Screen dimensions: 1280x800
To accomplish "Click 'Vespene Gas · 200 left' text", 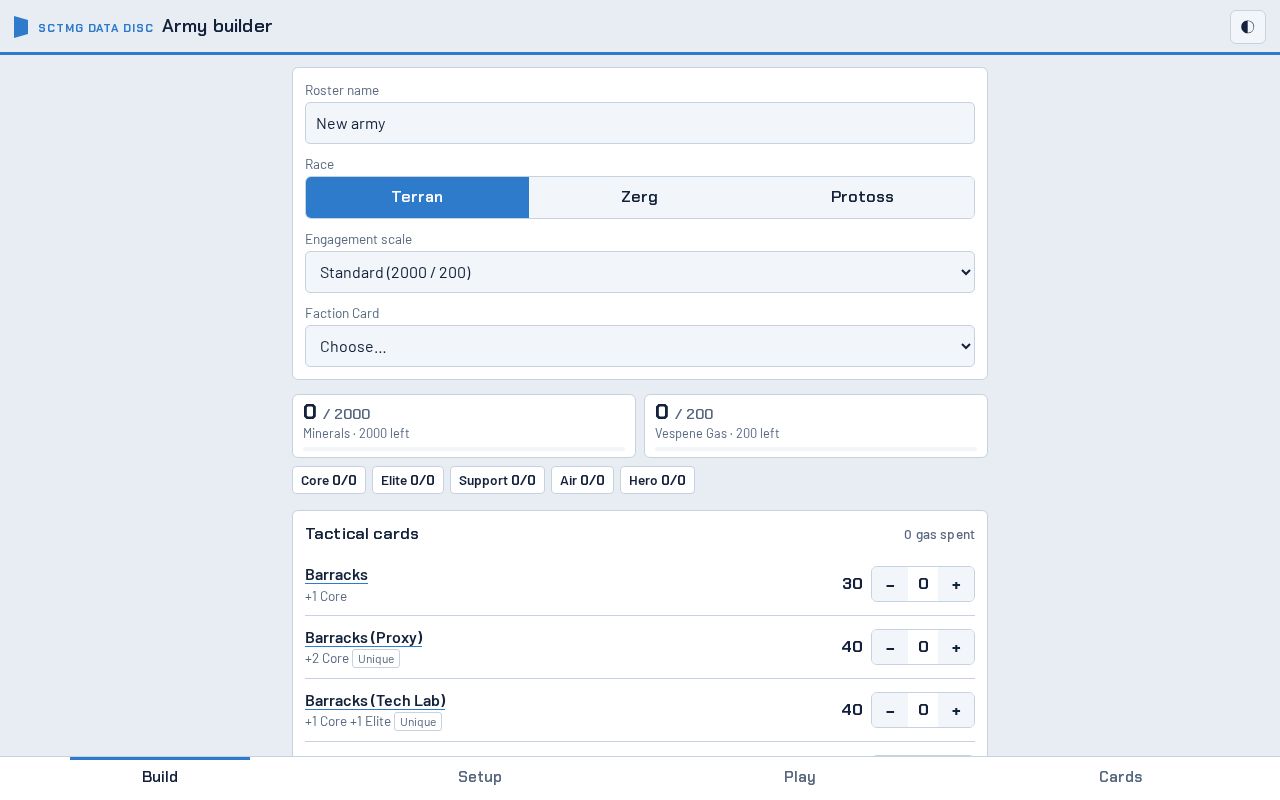I will click(717, 434).
